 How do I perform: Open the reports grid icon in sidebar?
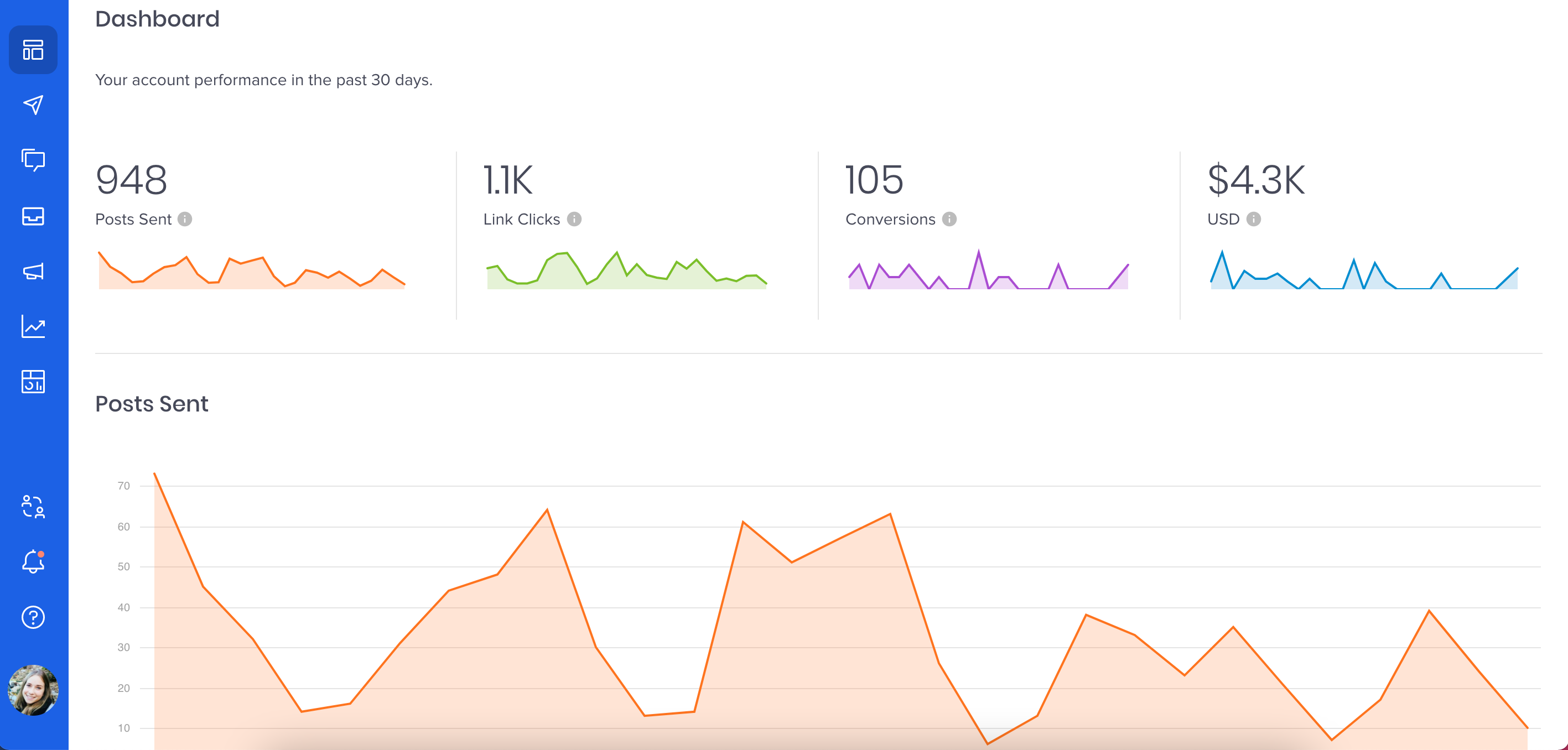point(33,382)
